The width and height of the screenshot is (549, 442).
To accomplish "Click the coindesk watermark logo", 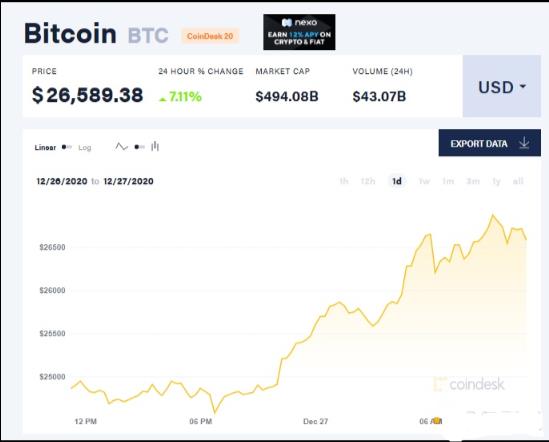I will (x=469, y=384).
